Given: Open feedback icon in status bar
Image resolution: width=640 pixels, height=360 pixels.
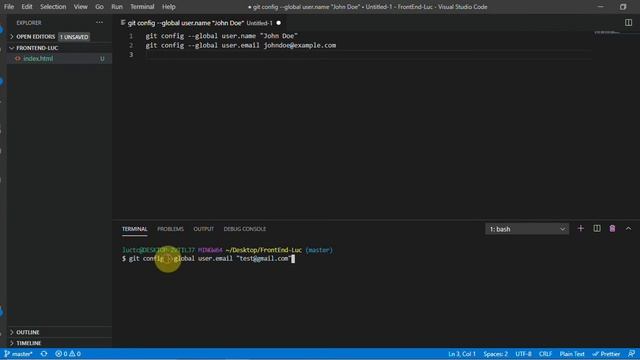Looking at the screenshot, I should pos(631,354).
